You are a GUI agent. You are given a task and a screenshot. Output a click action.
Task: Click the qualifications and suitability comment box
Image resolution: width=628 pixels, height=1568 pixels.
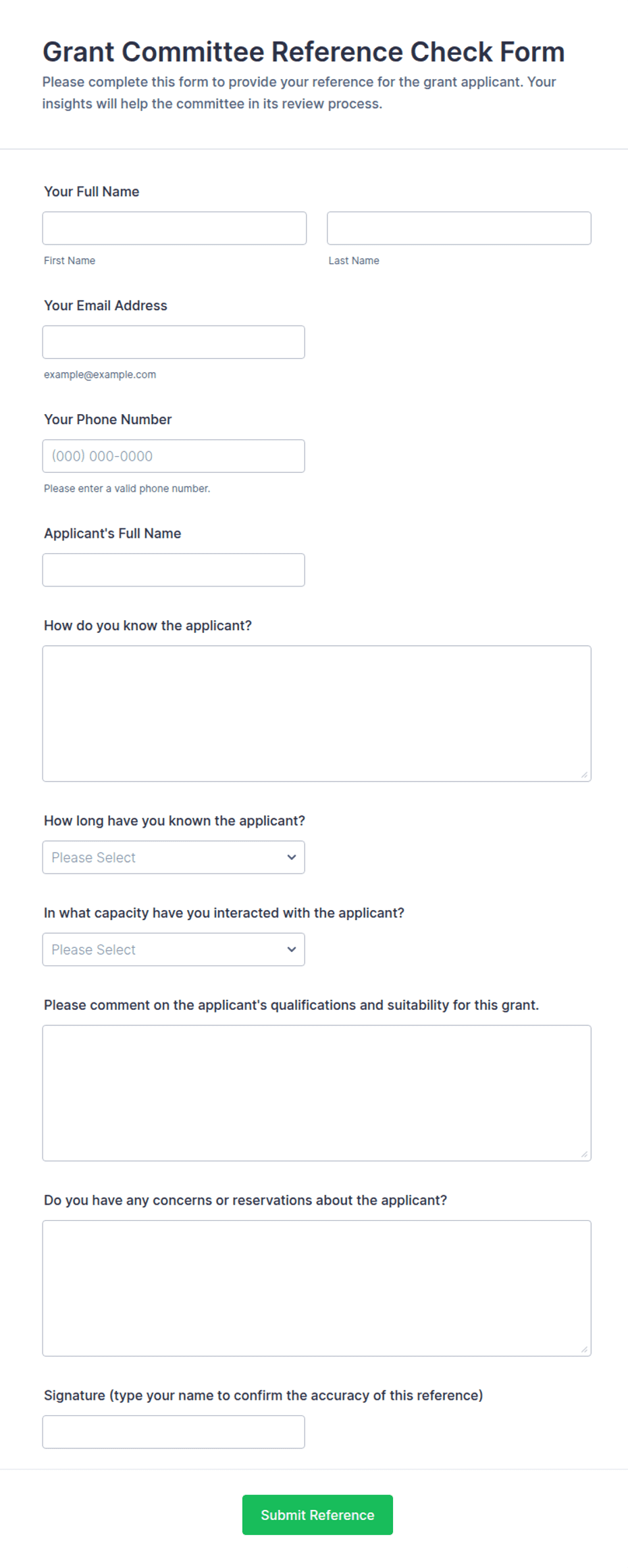pos(317,1093)
